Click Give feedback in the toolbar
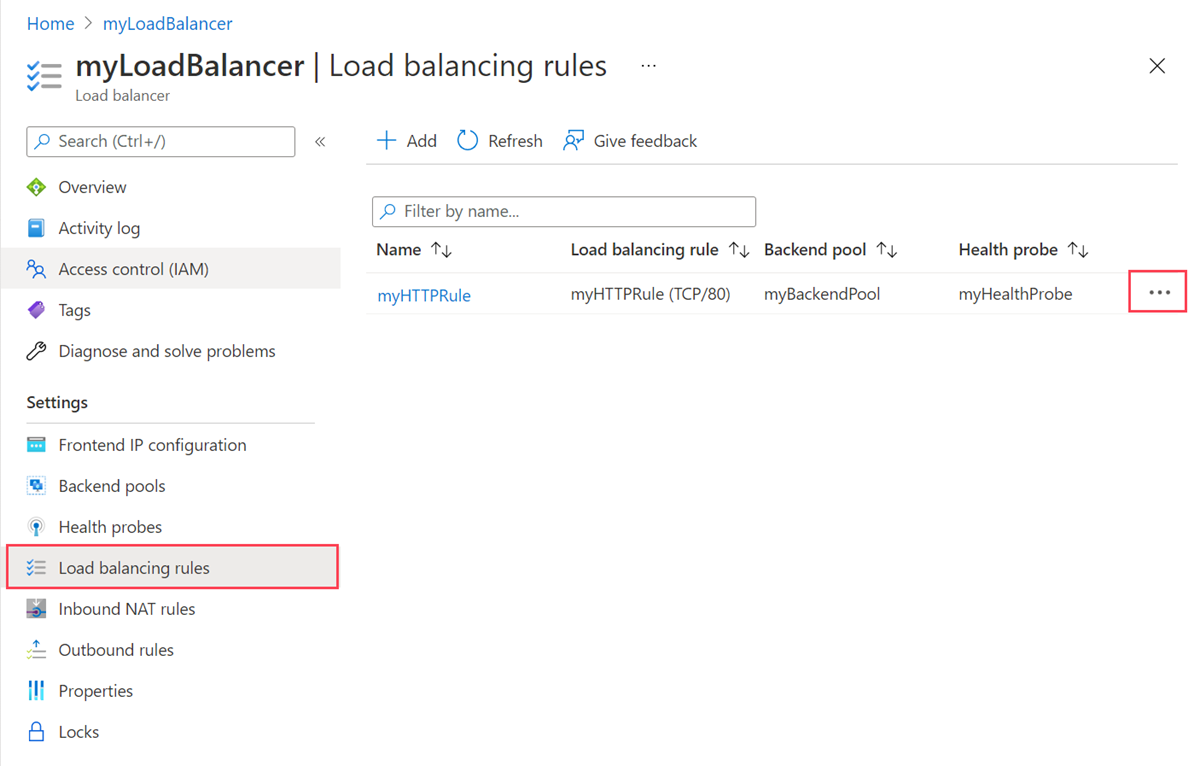This screenshot has width=1200, height=766. 631,141
